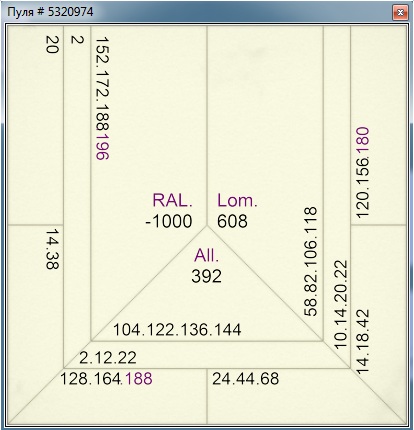The width and height of the screenshot is (414, 430).
Task: Click the vertical 14.18.42 entry
Action: click(x=363, y=342)
